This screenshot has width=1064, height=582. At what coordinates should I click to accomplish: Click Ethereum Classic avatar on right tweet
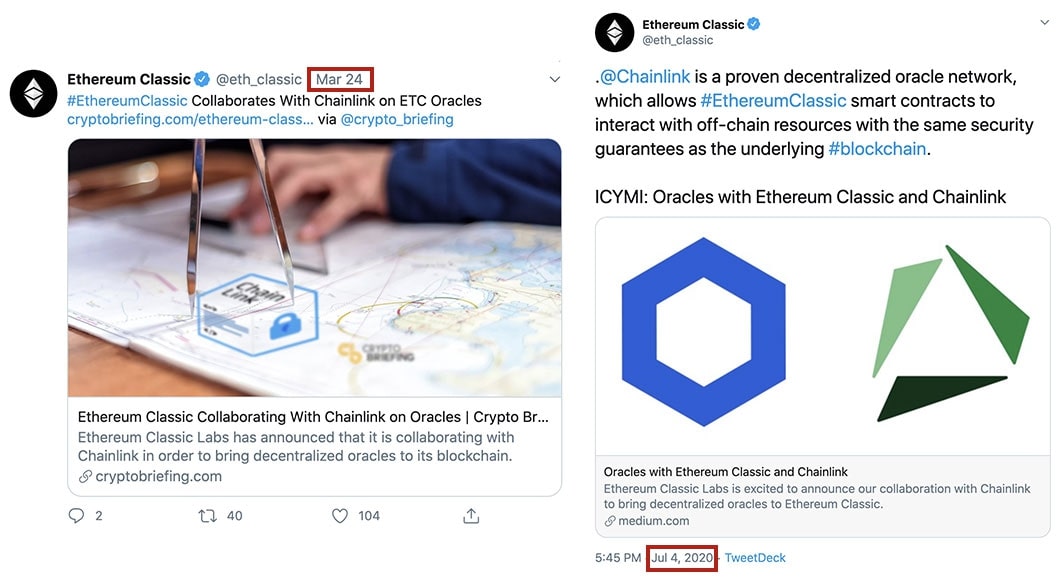point(615,32)
